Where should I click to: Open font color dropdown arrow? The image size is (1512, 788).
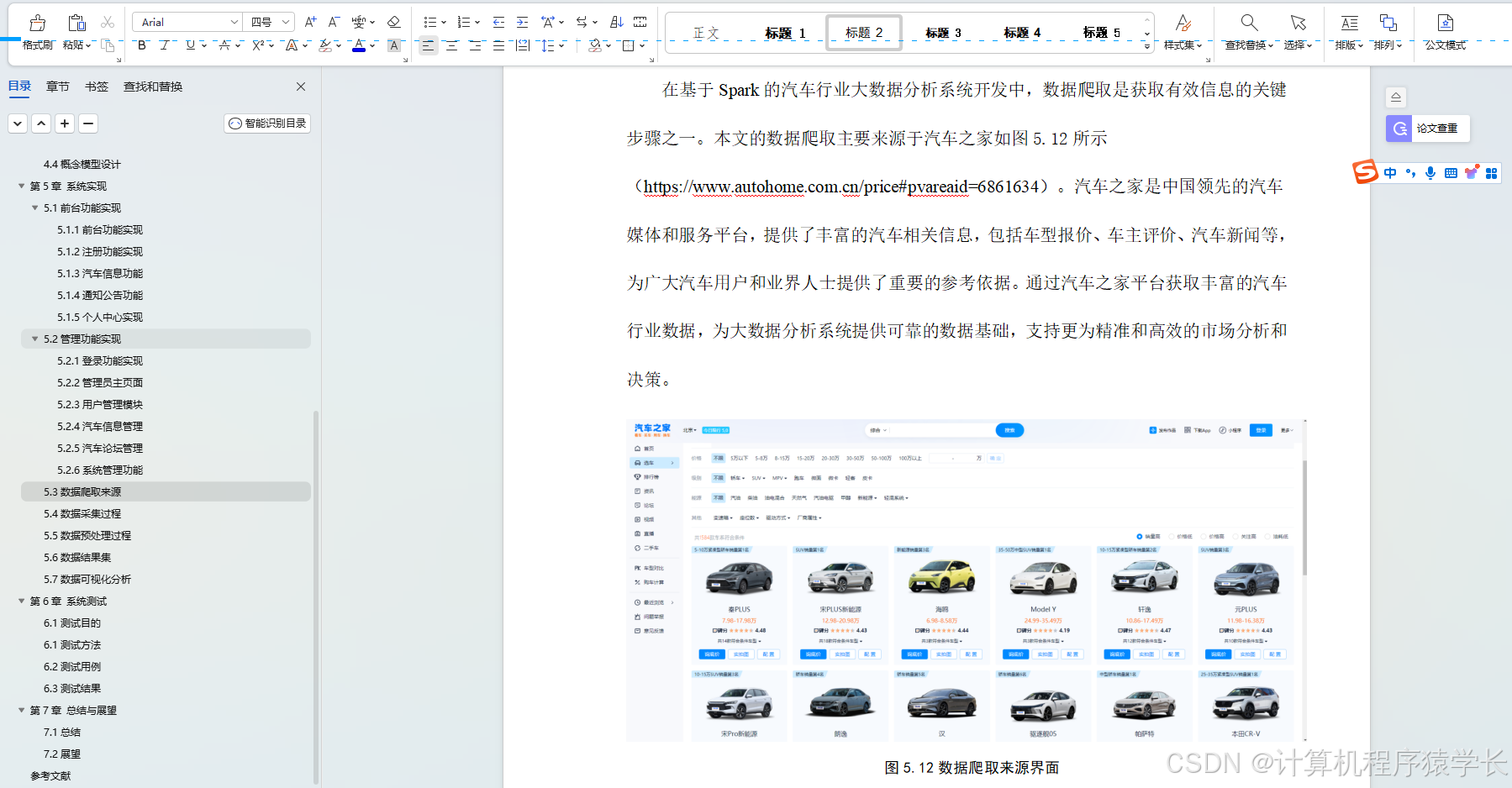[x=372, y=45]
